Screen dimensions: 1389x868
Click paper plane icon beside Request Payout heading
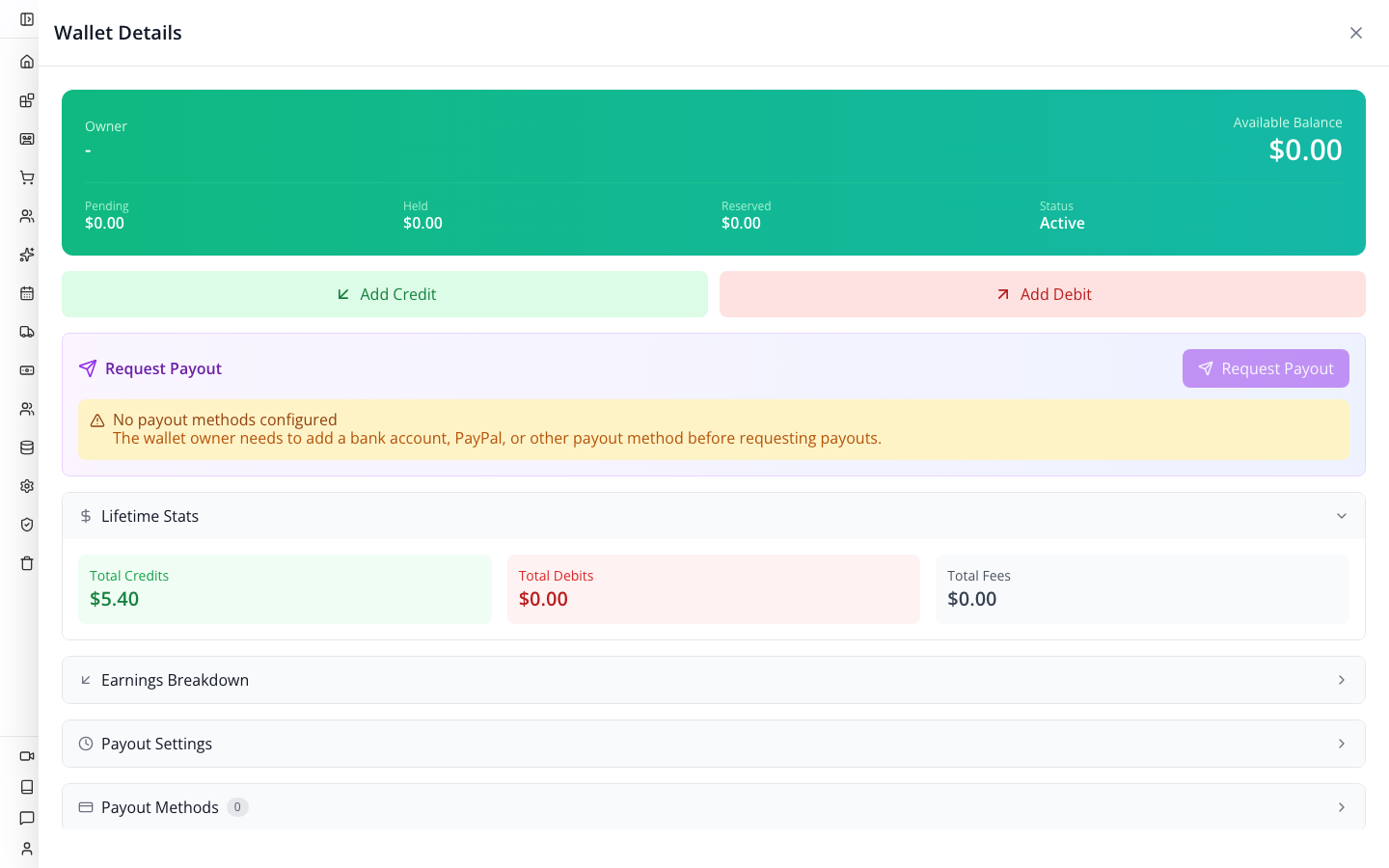88,368
